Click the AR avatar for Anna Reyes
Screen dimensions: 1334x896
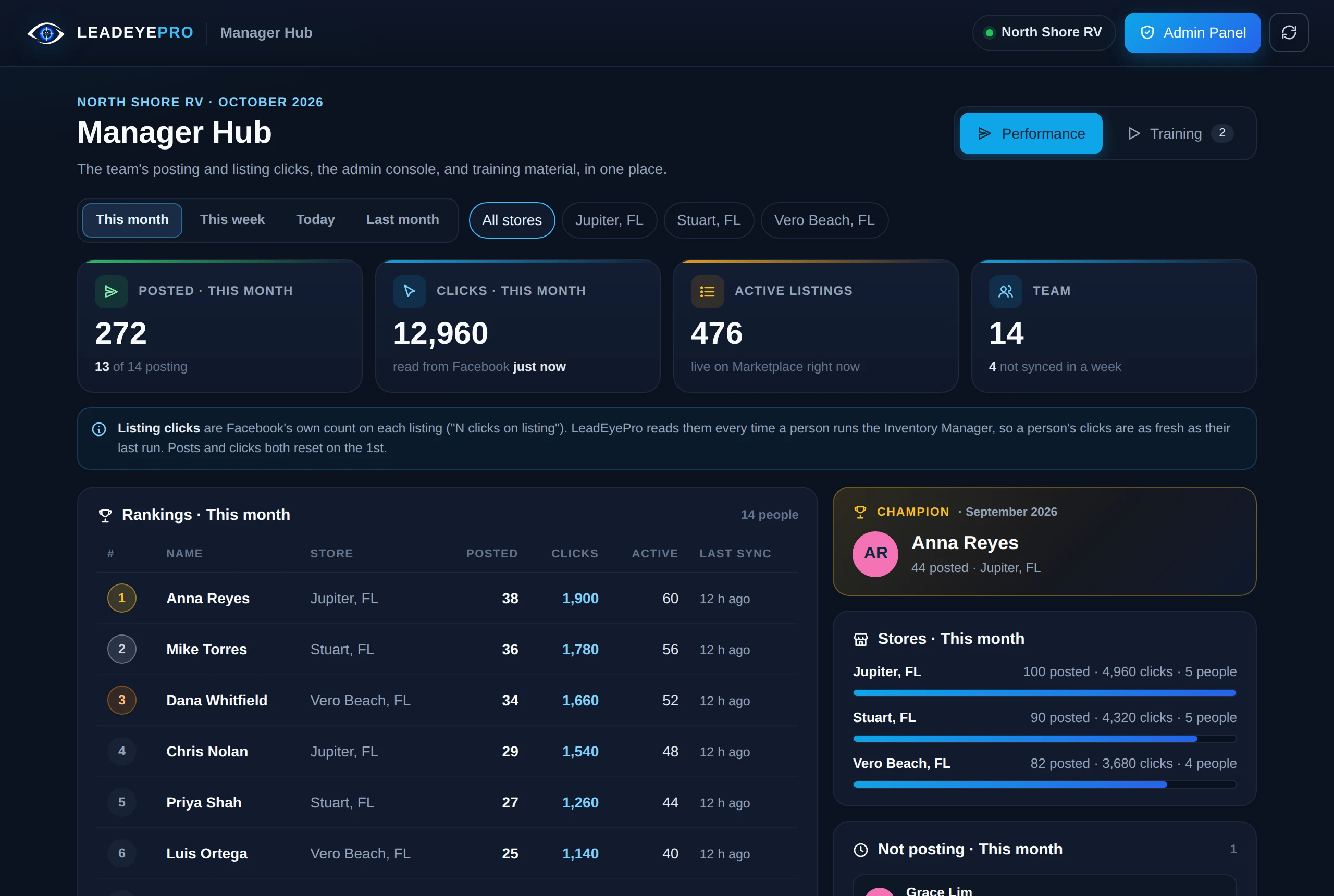pyautogui.click(x=875, y=554)
